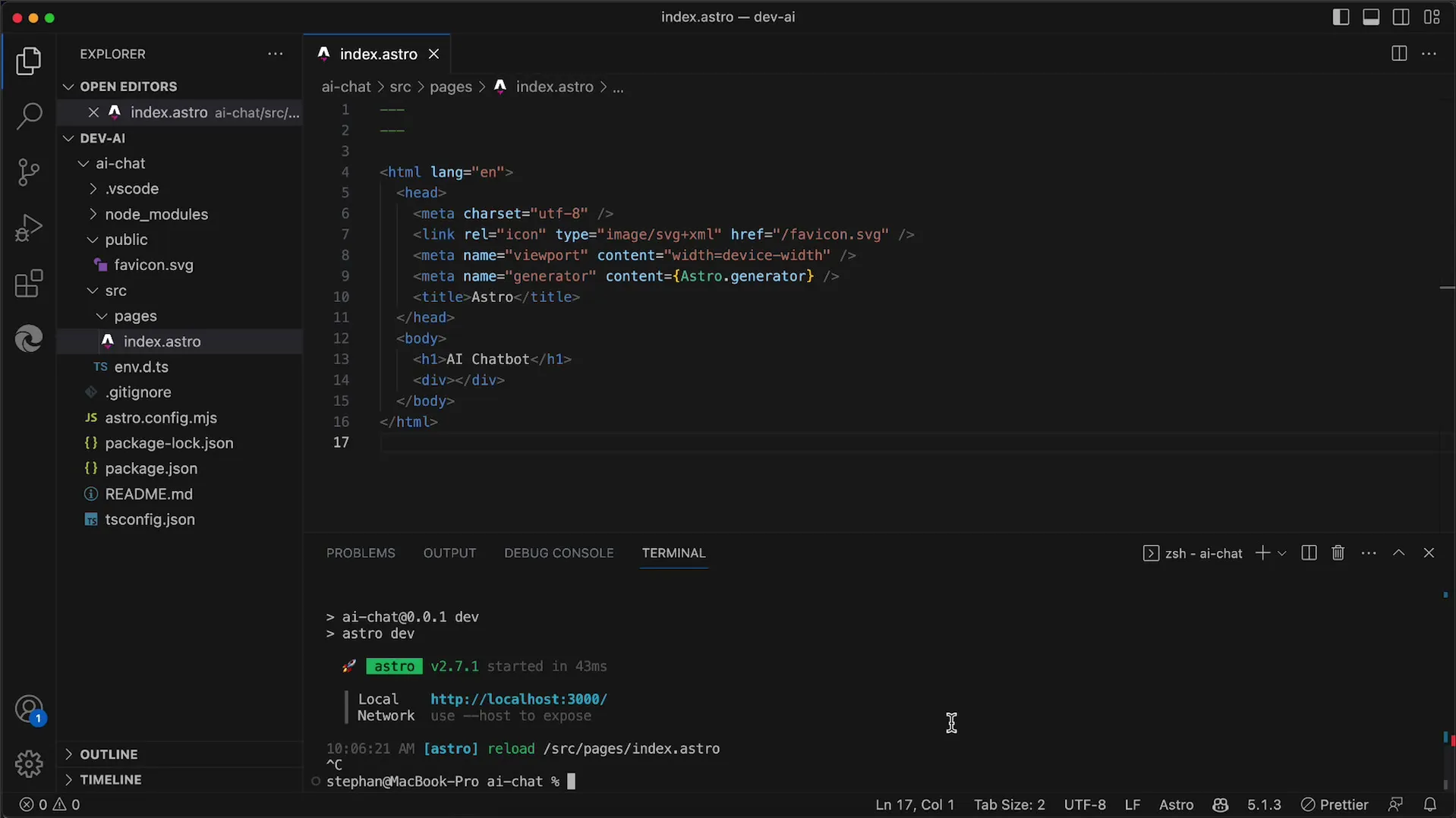Create a new terminal with plus icon
This screenshot has height=818, width=1456.
[x=1262, y=553]
